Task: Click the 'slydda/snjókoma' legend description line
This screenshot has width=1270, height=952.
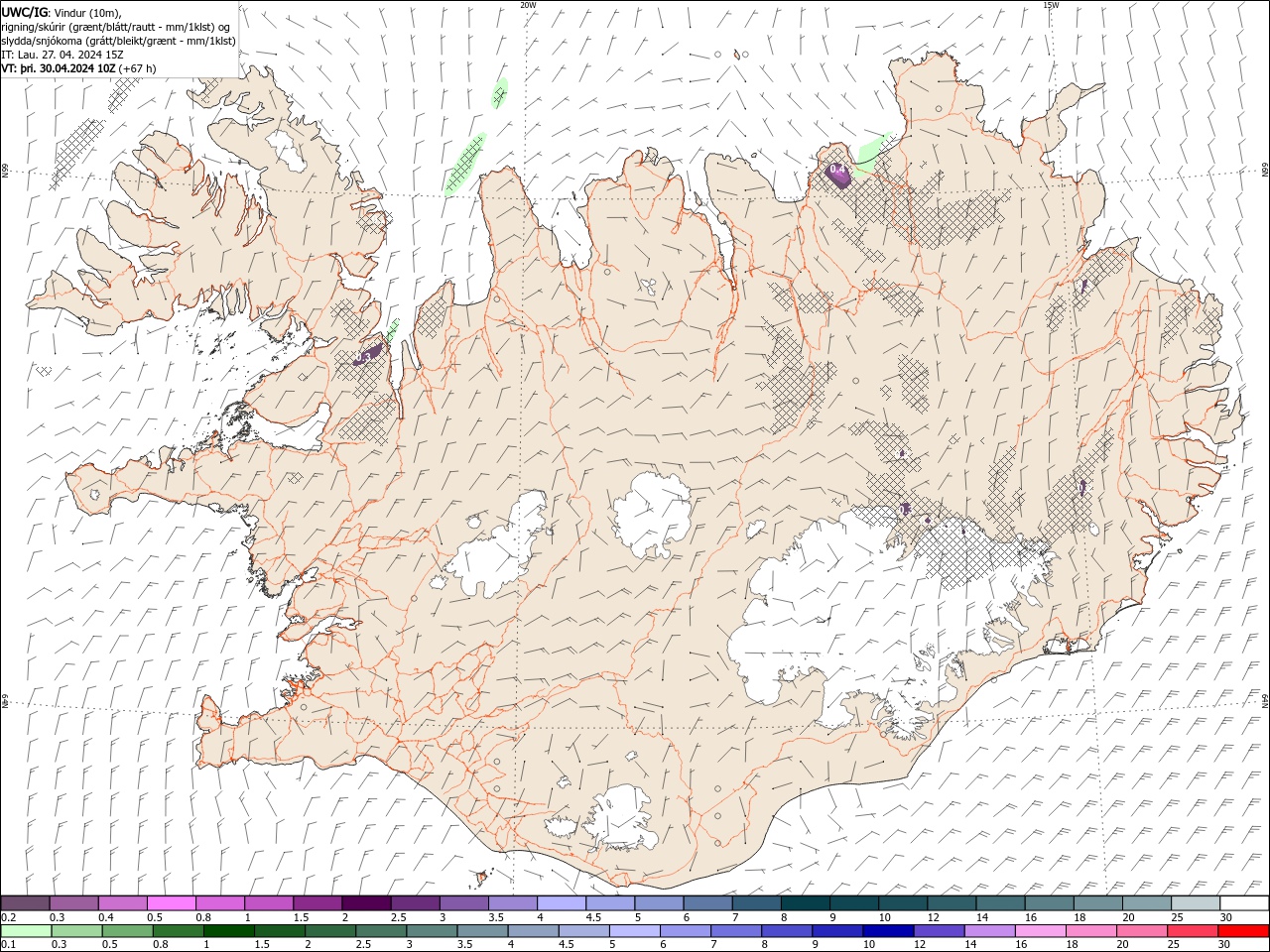Action: [x=118, y=41]
